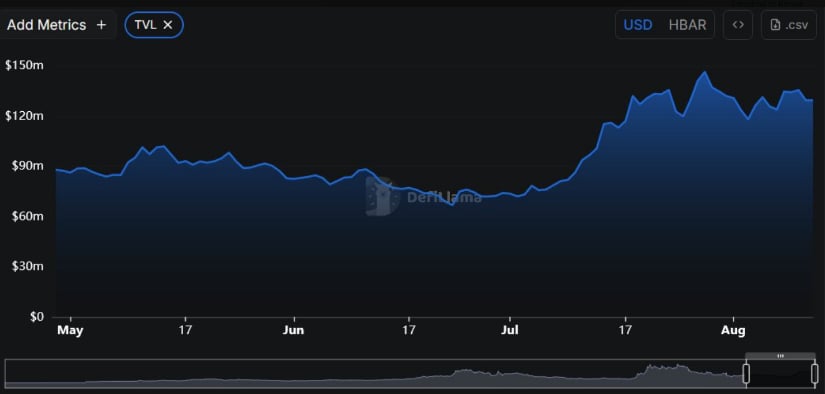Click the right handle of the range slider
Screen dimensions: 825x394
(814, 373)
